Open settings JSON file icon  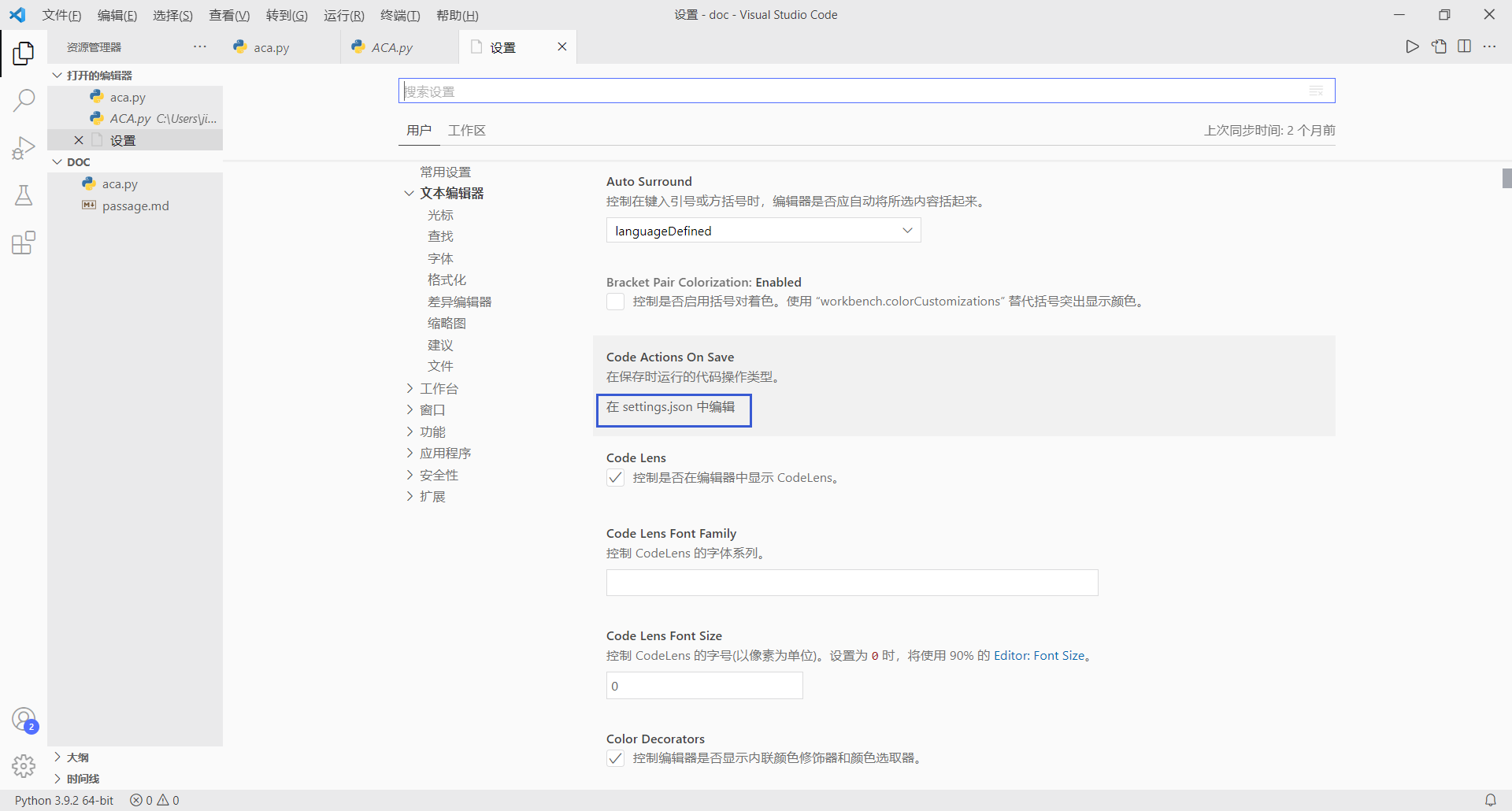click(x=1439, y=46)
